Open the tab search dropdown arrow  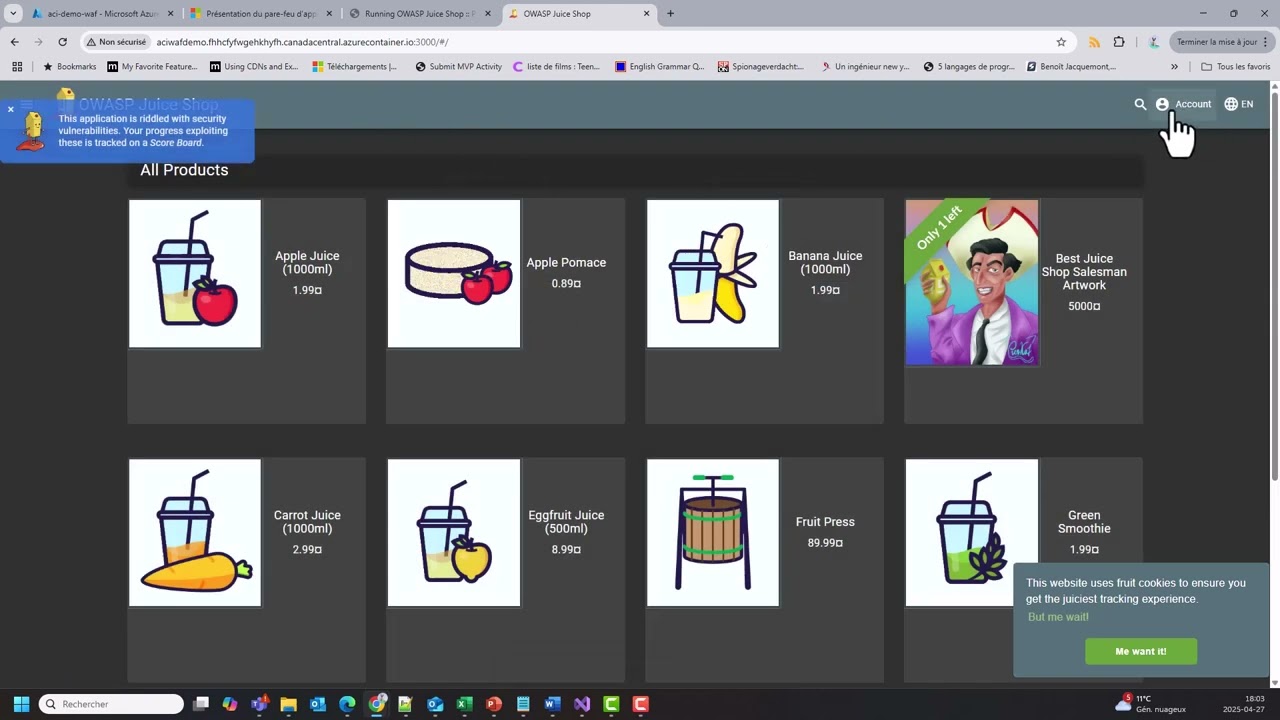pyautogui.click(x=13, y=14)
